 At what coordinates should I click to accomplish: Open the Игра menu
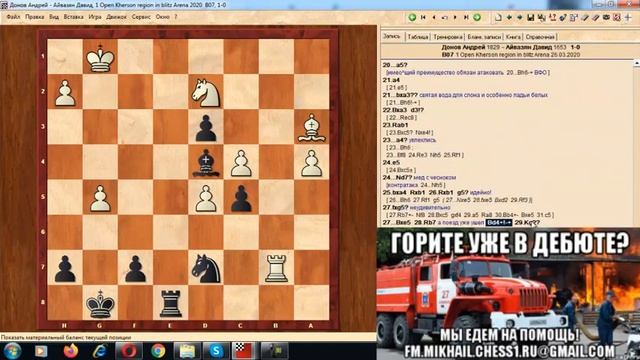95,17
